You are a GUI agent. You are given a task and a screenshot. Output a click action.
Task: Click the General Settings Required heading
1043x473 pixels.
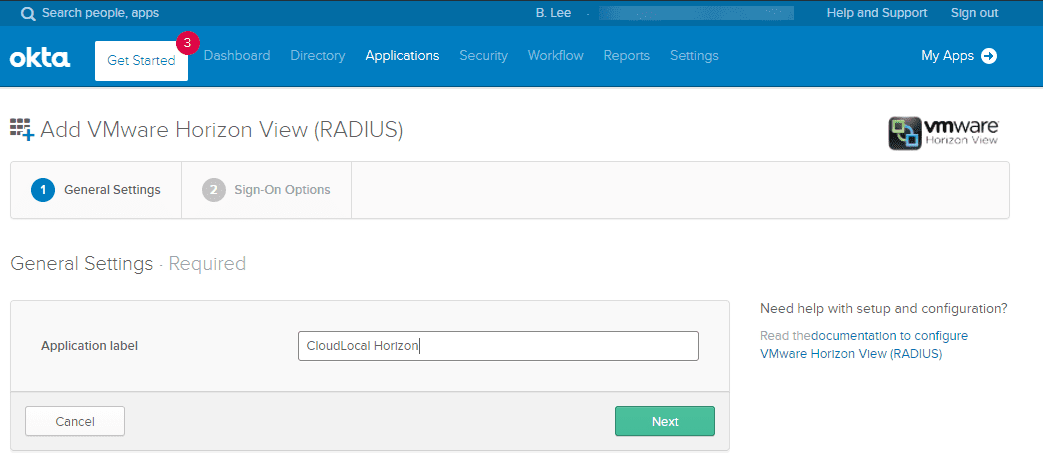click(x=128, y=263)
